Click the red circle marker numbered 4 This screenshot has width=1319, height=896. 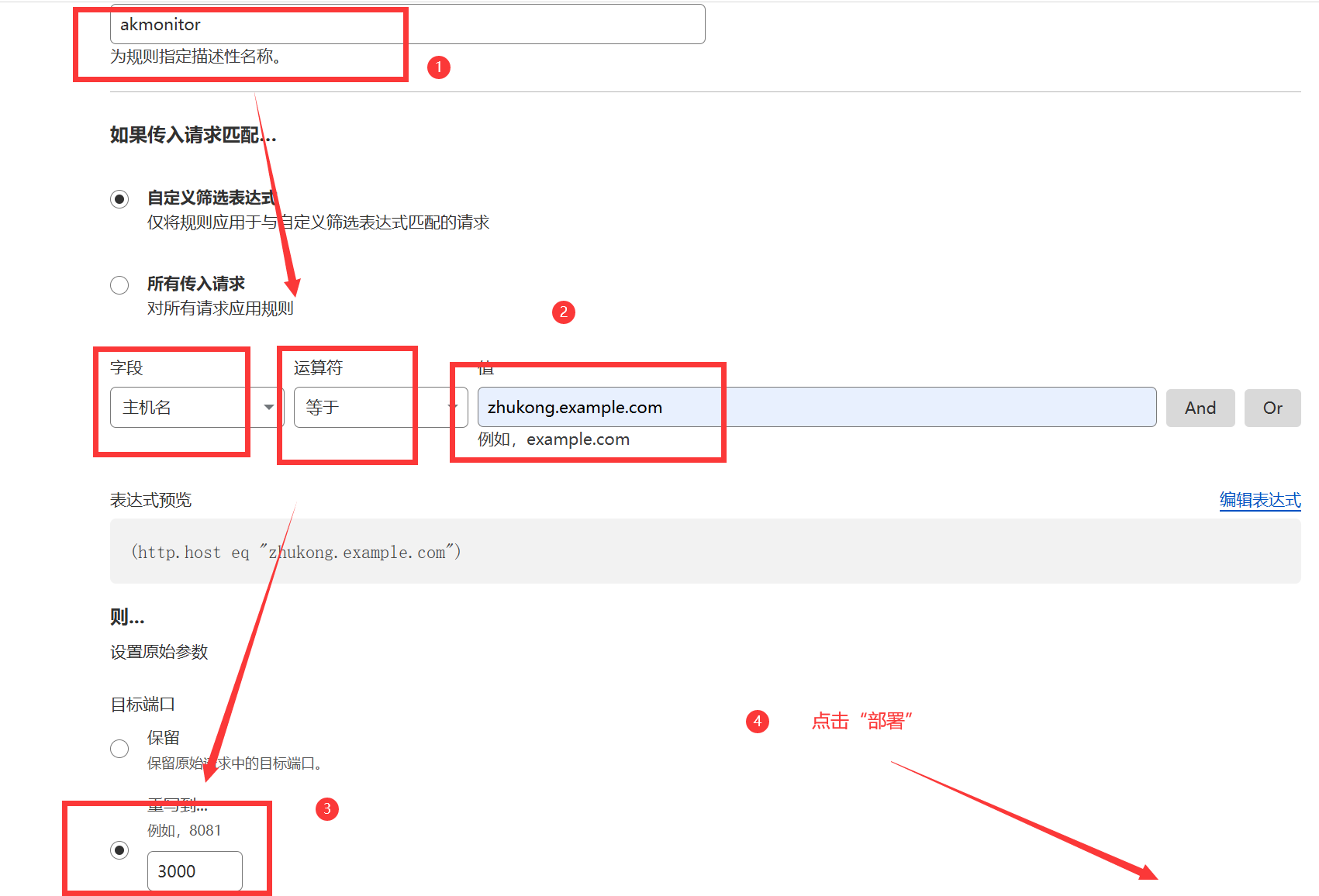click(758, 722)
